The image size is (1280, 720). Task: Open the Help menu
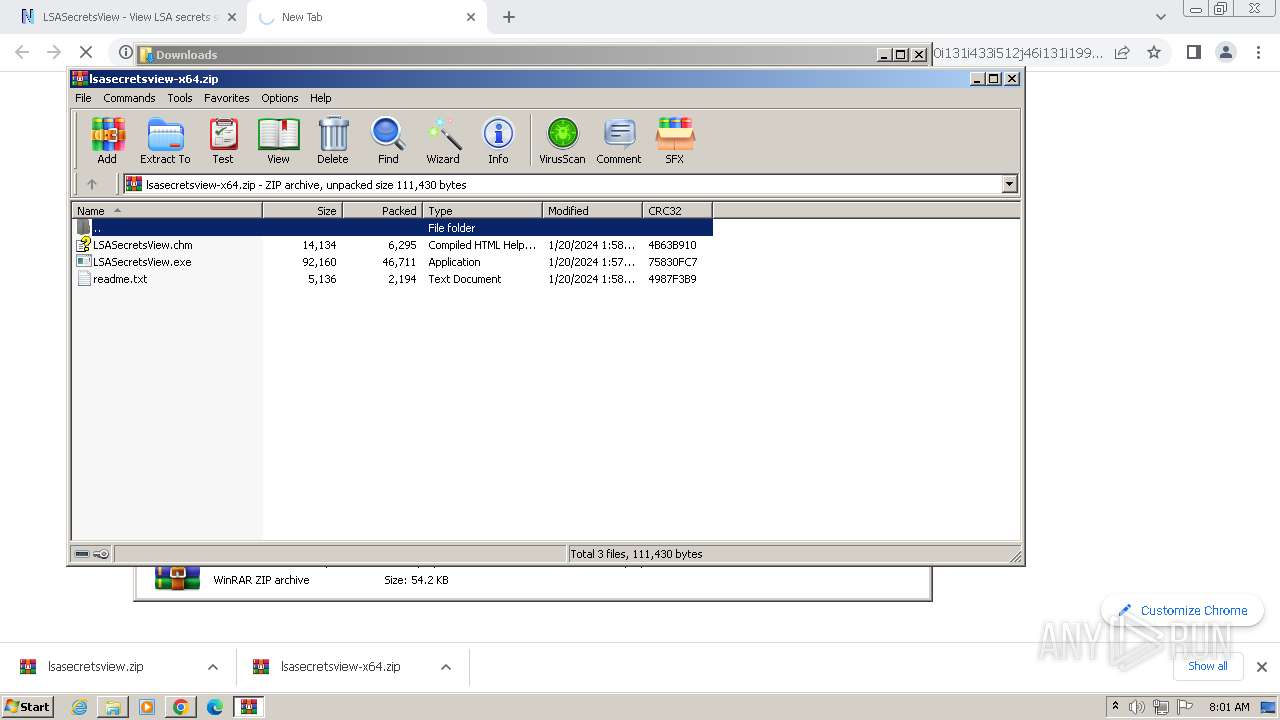click(x=320, y=98)
